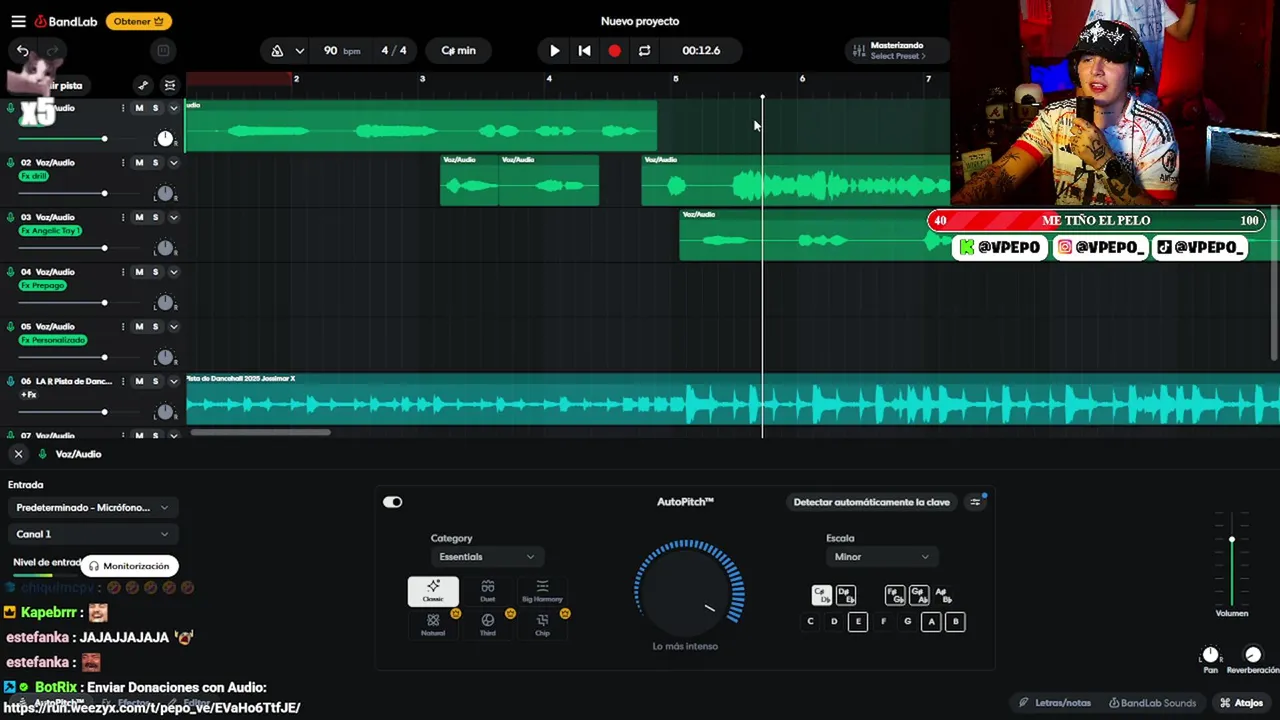This screenshot has width=1280, height=720.
Task: Toggle the C#/Db note key
Action: [821, 595]
